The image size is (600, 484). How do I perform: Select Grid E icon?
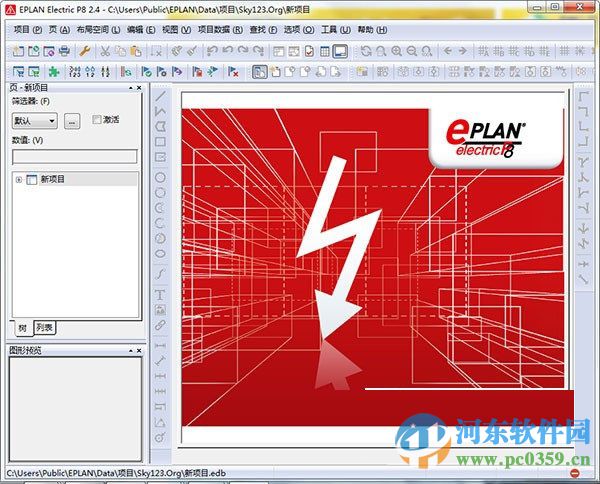coord(544,51)
